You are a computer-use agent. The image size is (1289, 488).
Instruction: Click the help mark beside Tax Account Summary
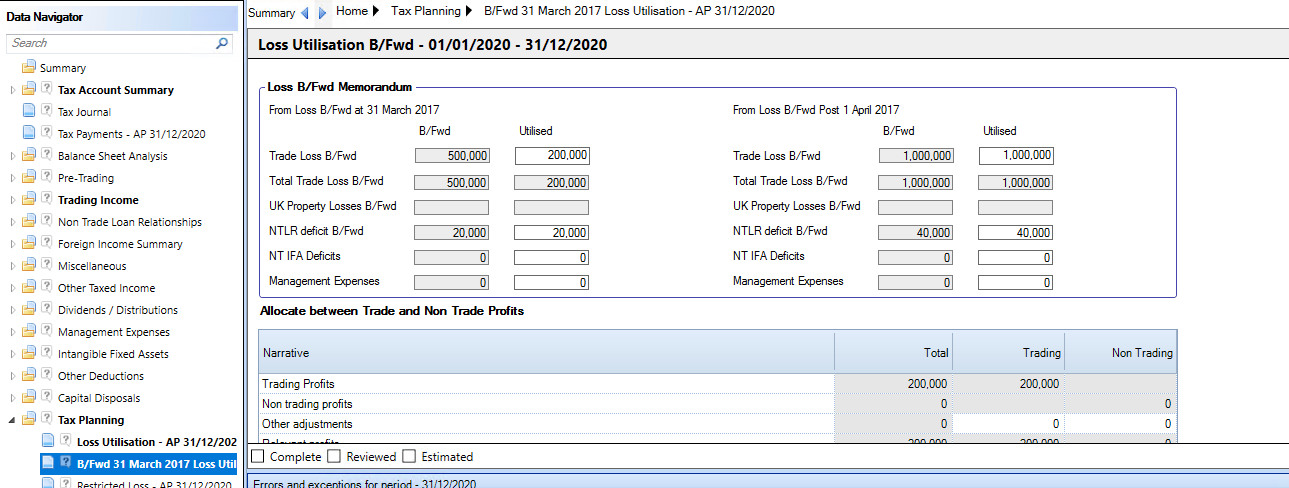click(x=46, y=90)
